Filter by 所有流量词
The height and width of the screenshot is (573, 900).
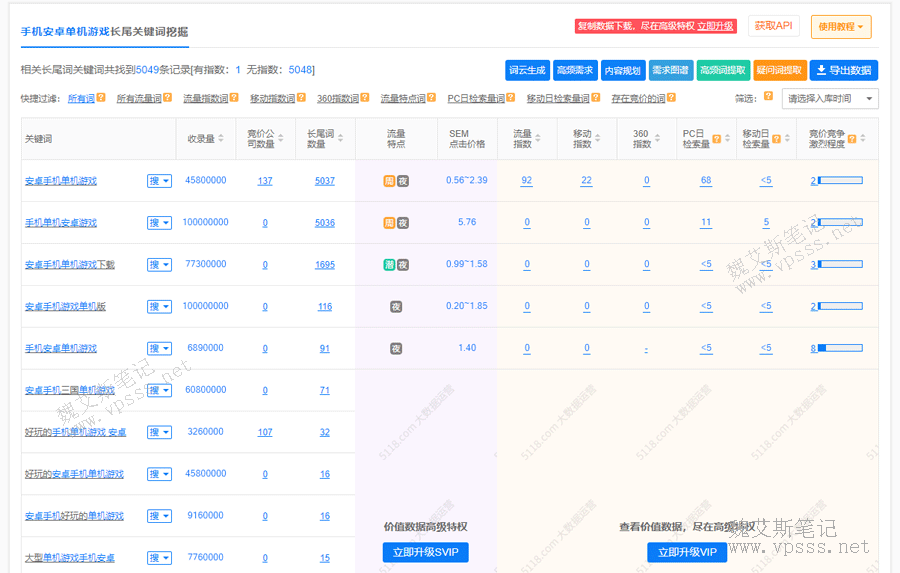139,99
